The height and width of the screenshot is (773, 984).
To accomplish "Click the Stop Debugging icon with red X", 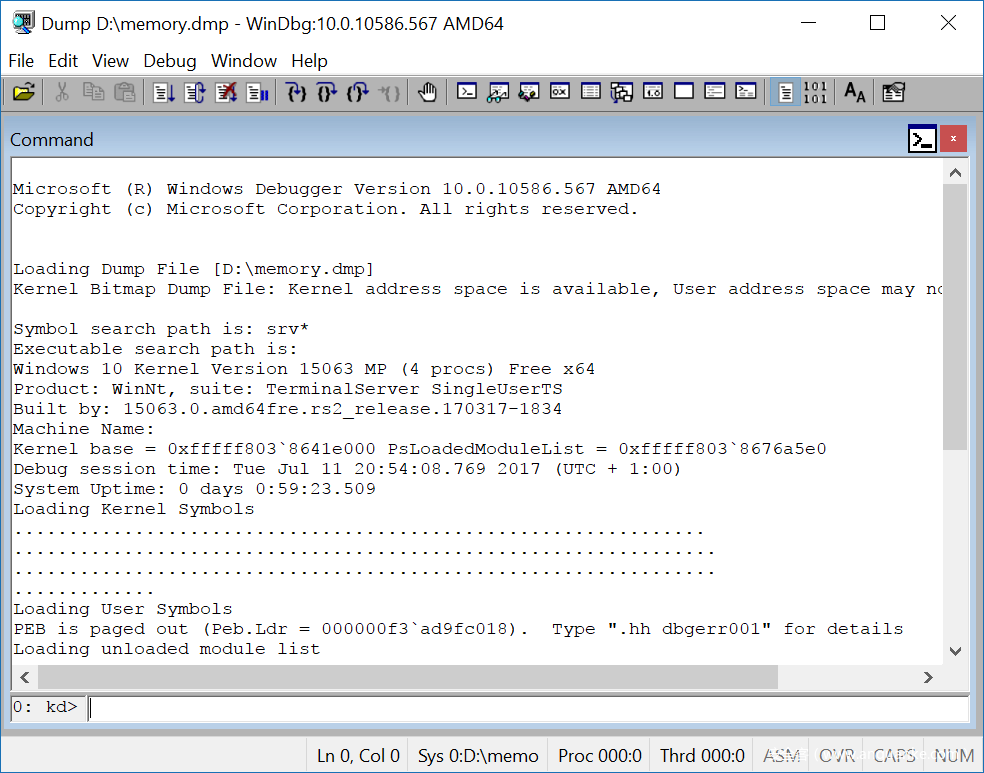I will coord(226,93).
